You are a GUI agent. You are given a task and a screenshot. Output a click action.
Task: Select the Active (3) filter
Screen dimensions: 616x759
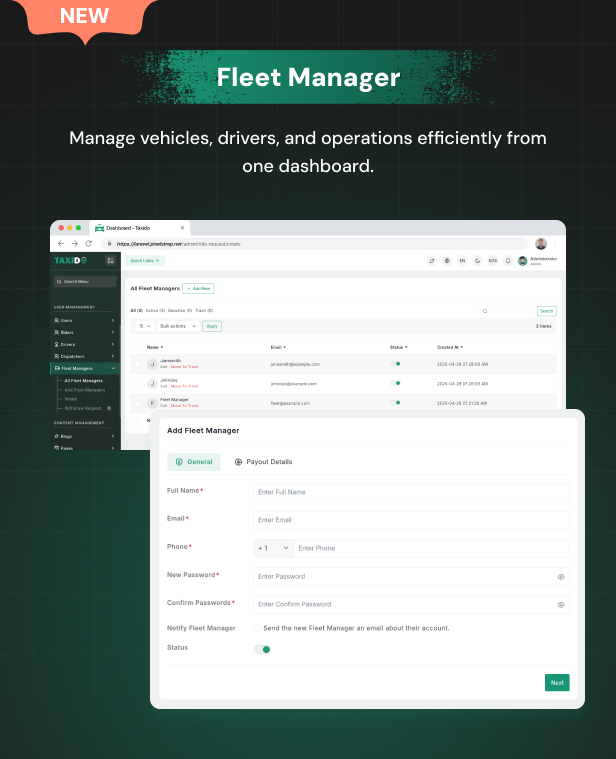tap(155, 311)
